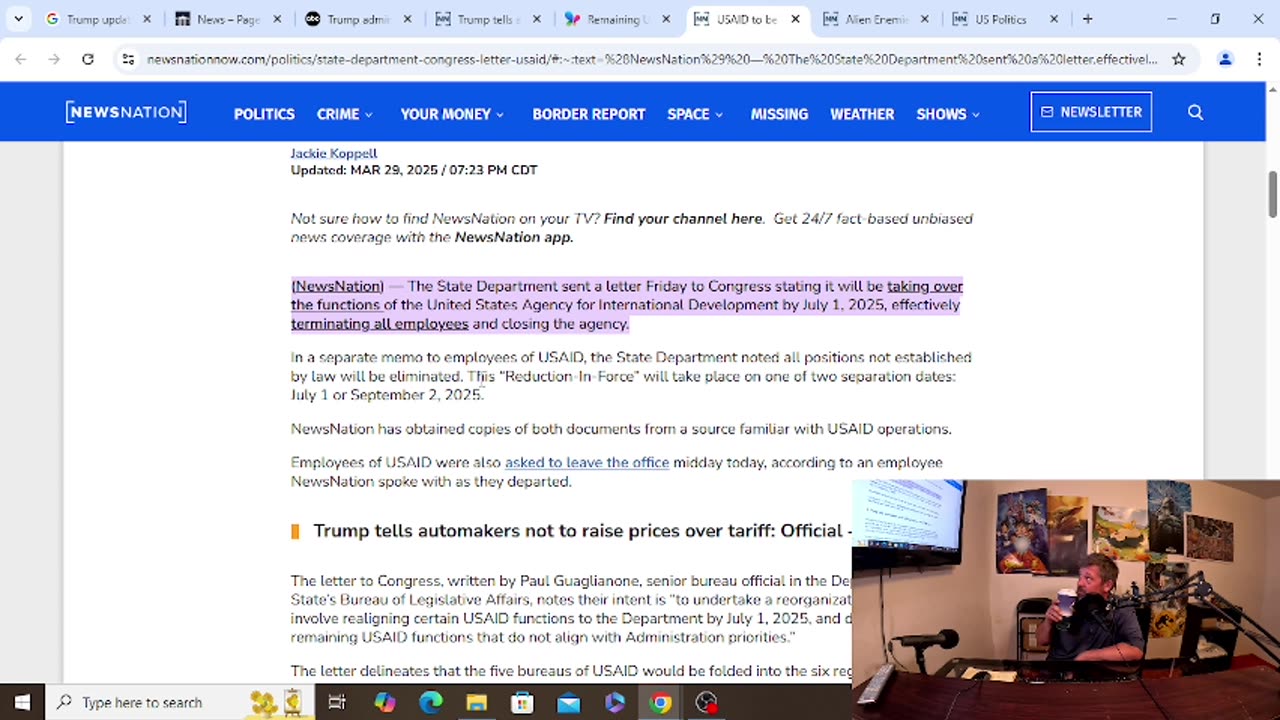Click the NEWSLETTER button

tap(1091, 112)
